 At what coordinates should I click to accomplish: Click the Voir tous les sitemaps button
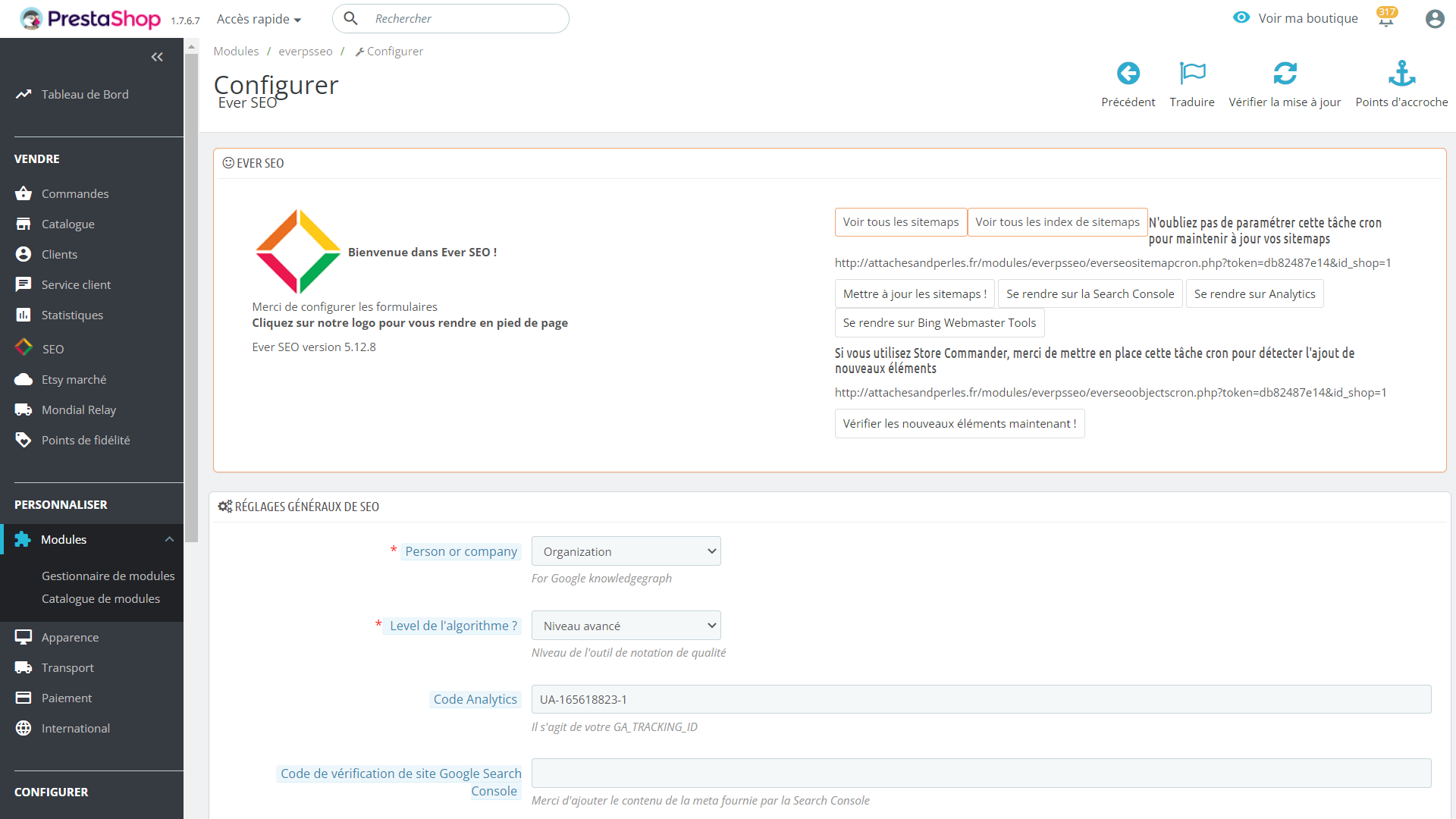coord(900,222)
